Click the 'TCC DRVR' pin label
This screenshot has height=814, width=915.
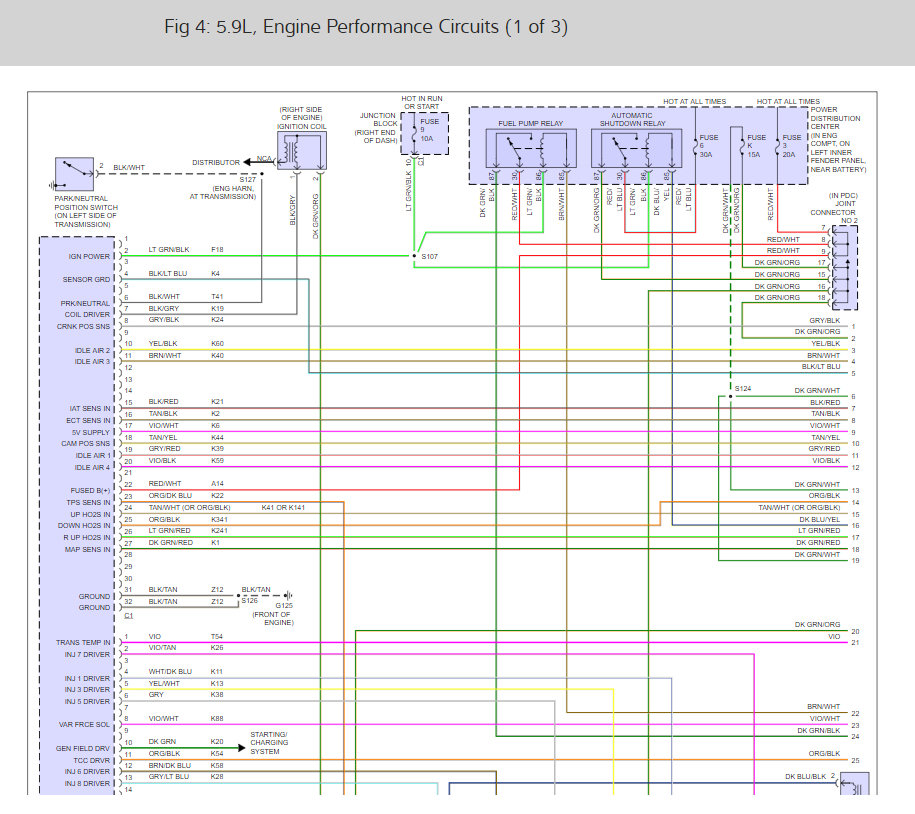pos(92,761)
